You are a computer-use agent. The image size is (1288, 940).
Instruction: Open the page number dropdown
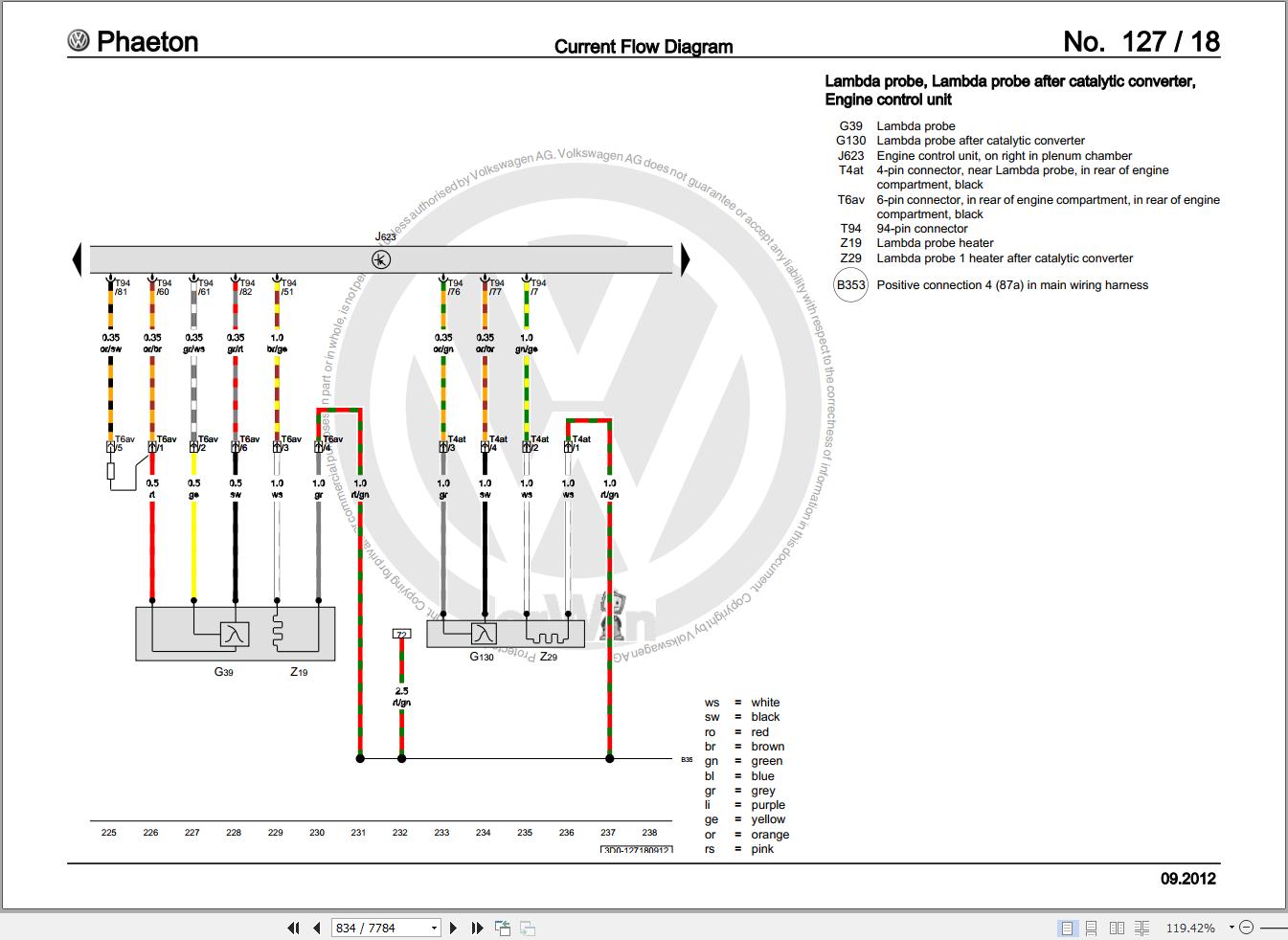pyautogui.click(x=436, y=928)
